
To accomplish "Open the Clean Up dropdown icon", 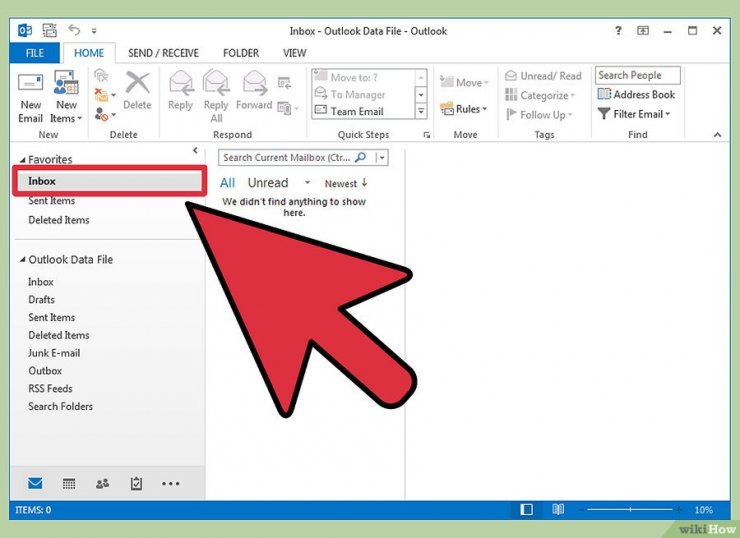I will (x=104, y=95).
